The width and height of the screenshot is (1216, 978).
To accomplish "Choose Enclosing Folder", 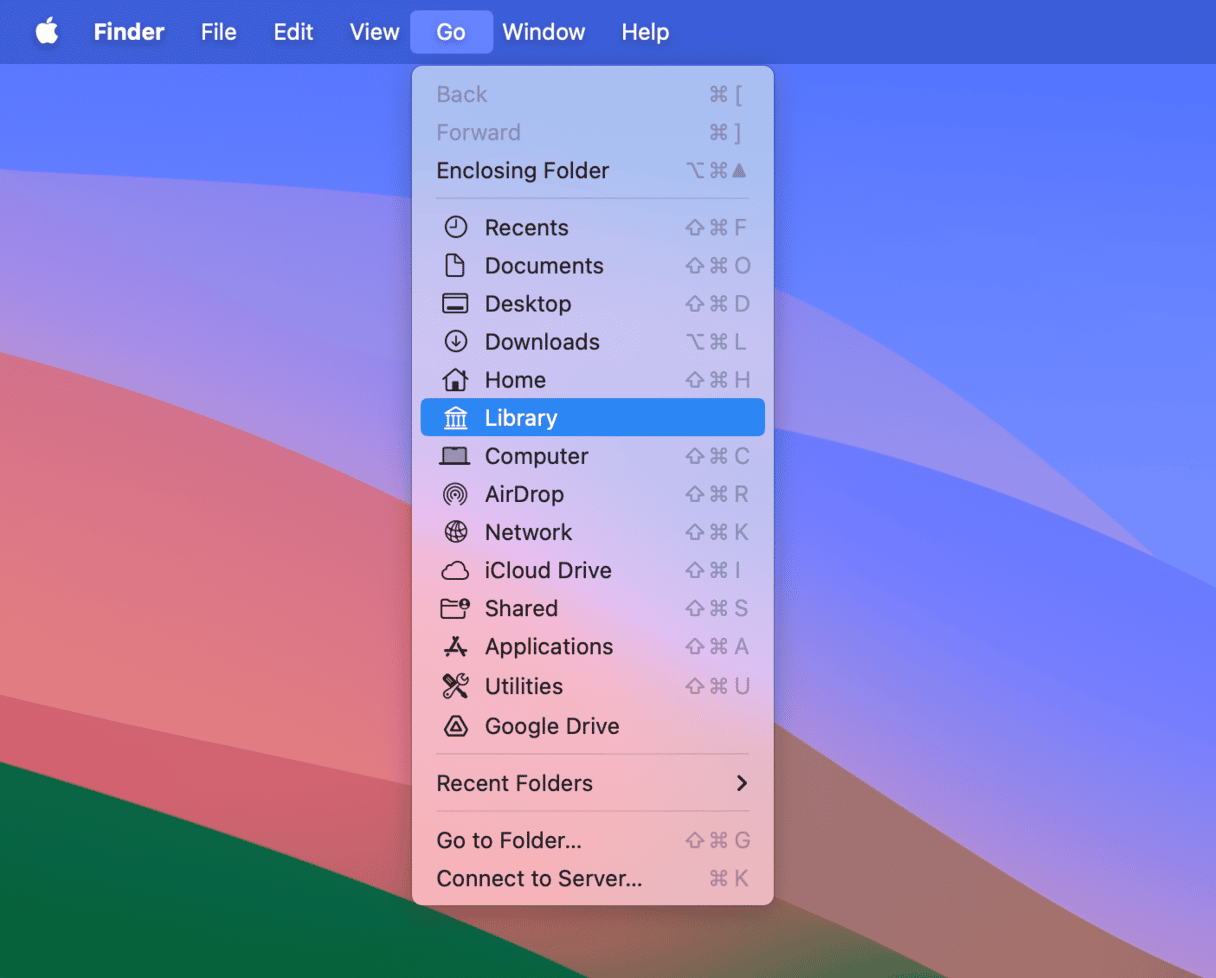I will tap(593, 171).
